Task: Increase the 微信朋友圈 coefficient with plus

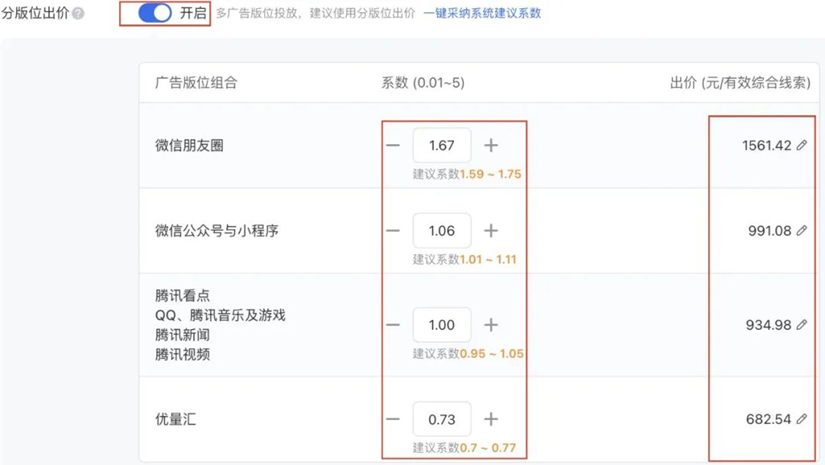Action: 491,146
